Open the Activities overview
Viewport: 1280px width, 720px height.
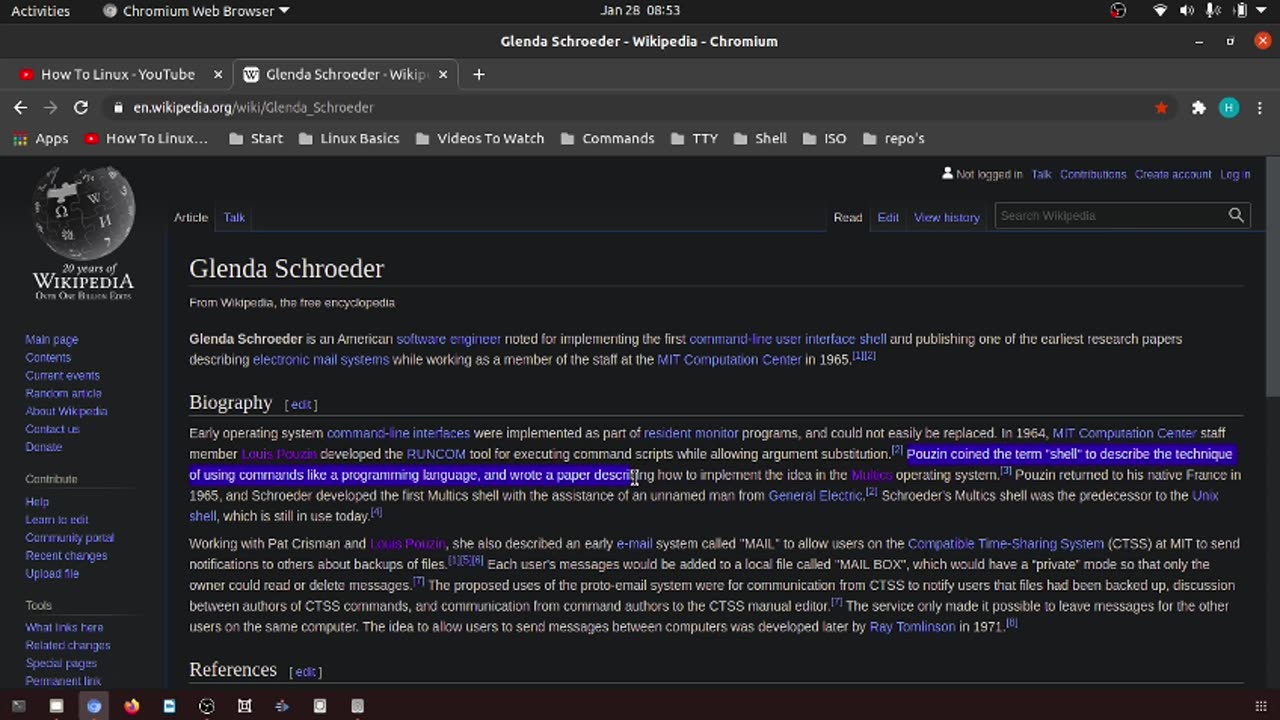click(40, 11)
